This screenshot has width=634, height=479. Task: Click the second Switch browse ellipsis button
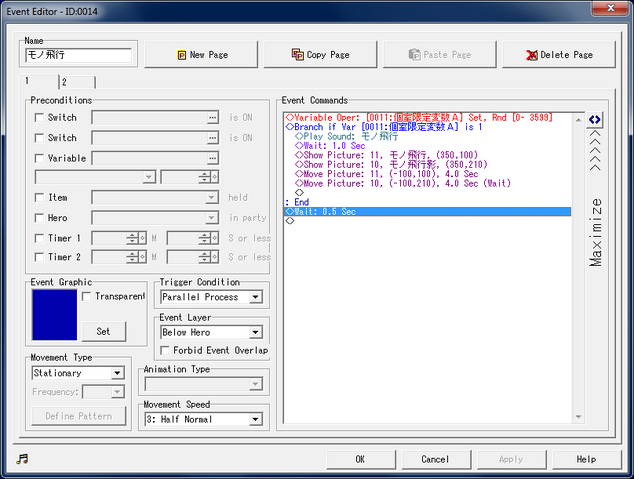click(212, 138)
